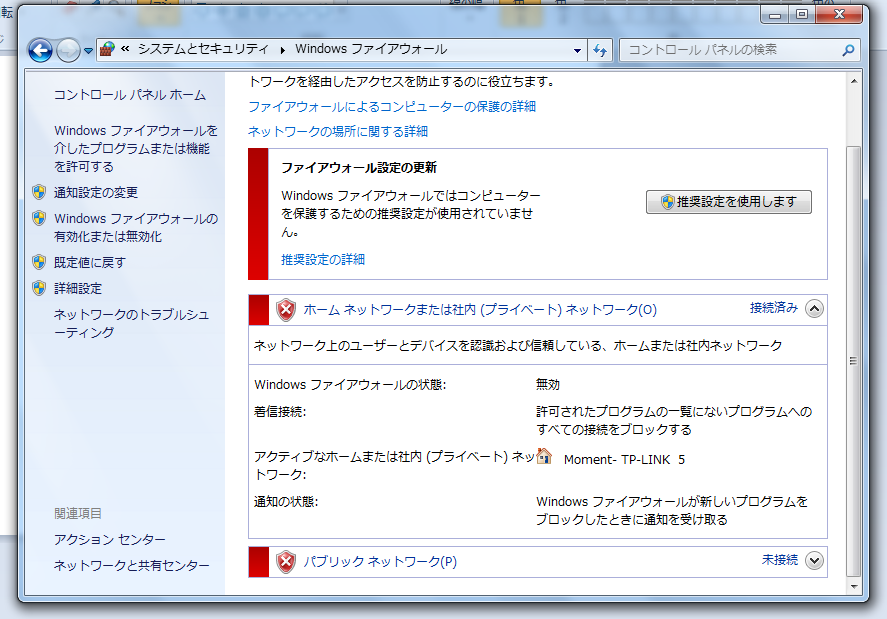Close the firewall window
The width and height of the screenshot is (887, 619).
839,14
